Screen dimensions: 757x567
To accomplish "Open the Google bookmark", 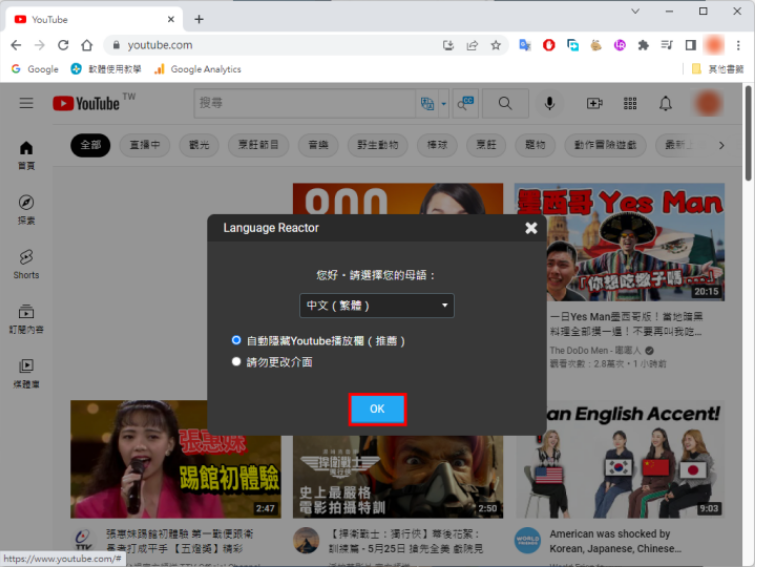I will coord(35,69).
